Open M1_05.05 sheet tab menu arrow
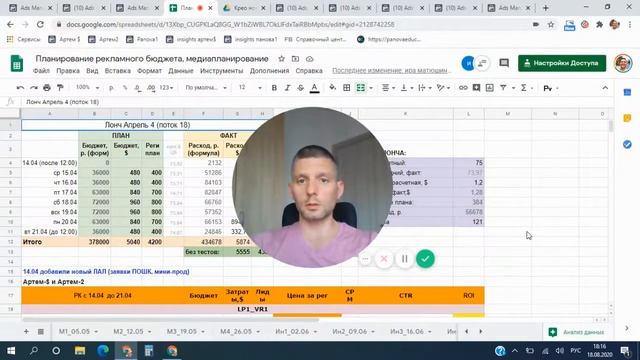The height and width of the screenshot is (360, 640). (96, 332)
